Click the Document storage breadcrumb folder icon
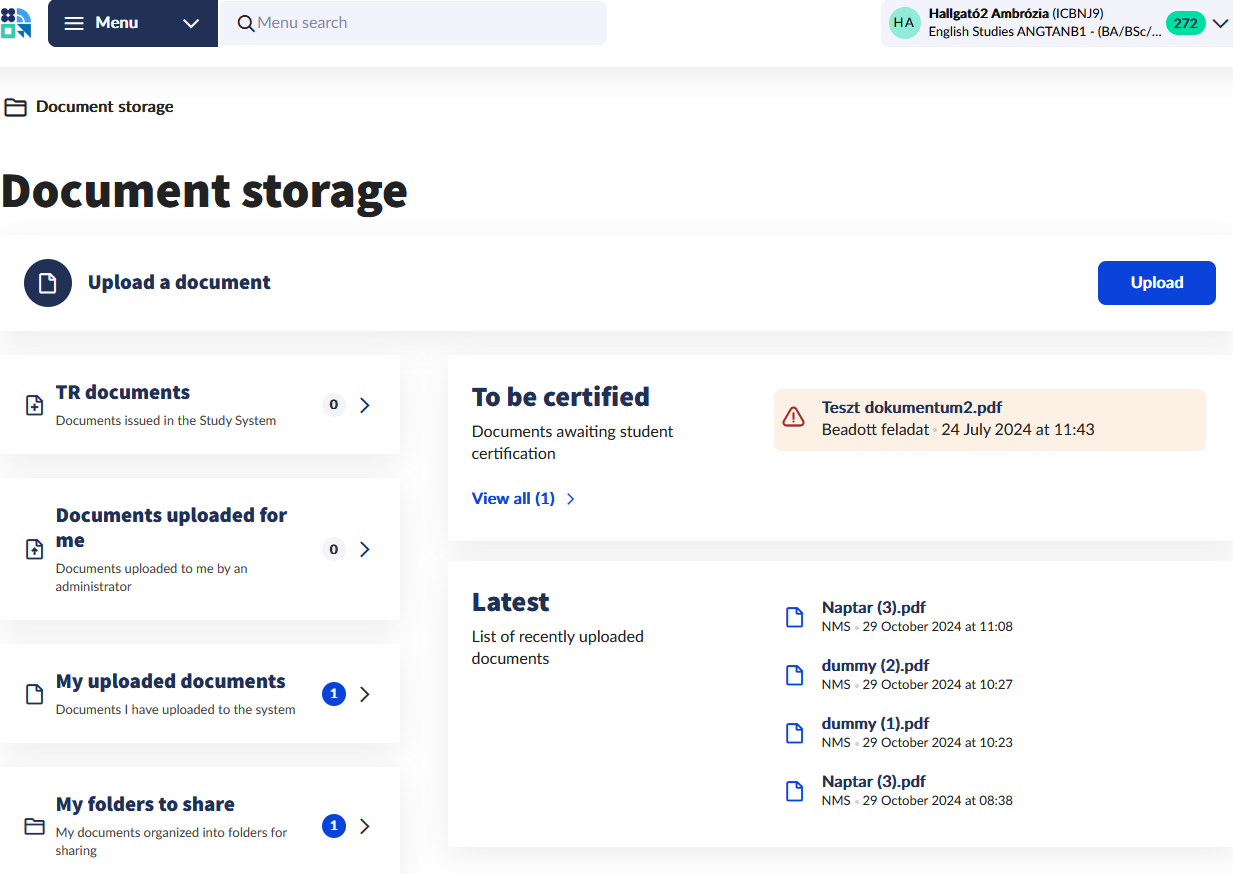The height and width of the screenshot is (874, 1233). click(15, 107)
